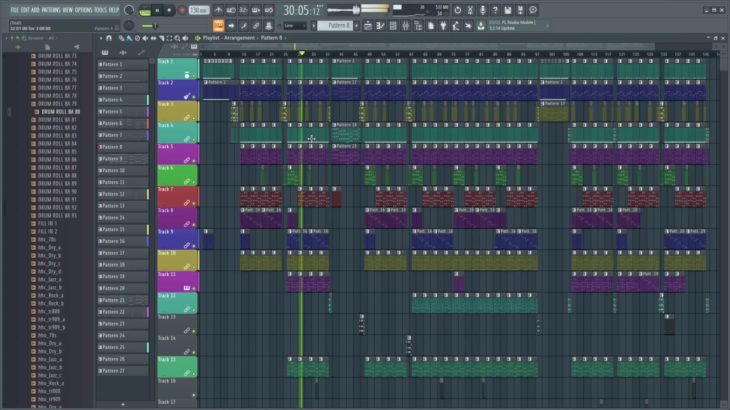Screen dimensions: 730x410
Task: Select the Playback speaker tool in playlist
Action: [185, 38]
